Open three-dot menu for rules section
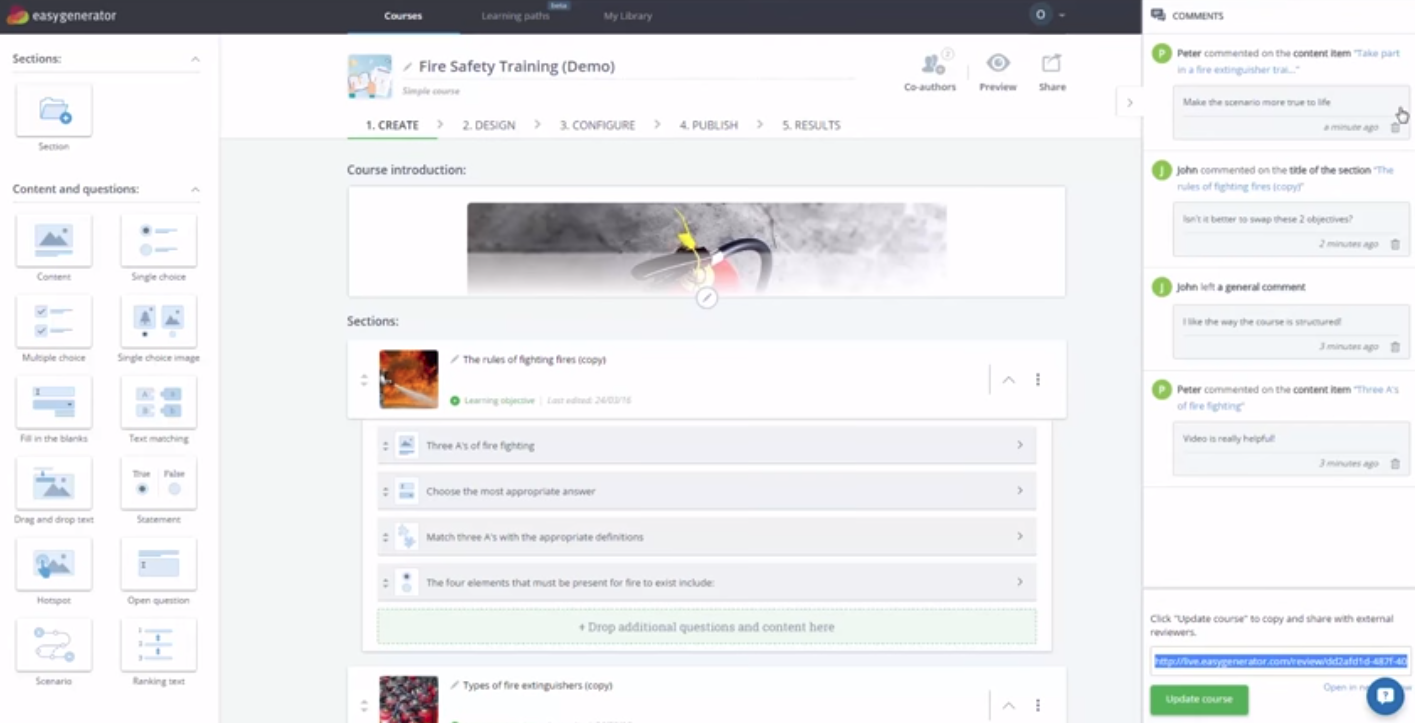This screenshot has height=723, width=1415. pyautogui.click(x=1038, y=380)
